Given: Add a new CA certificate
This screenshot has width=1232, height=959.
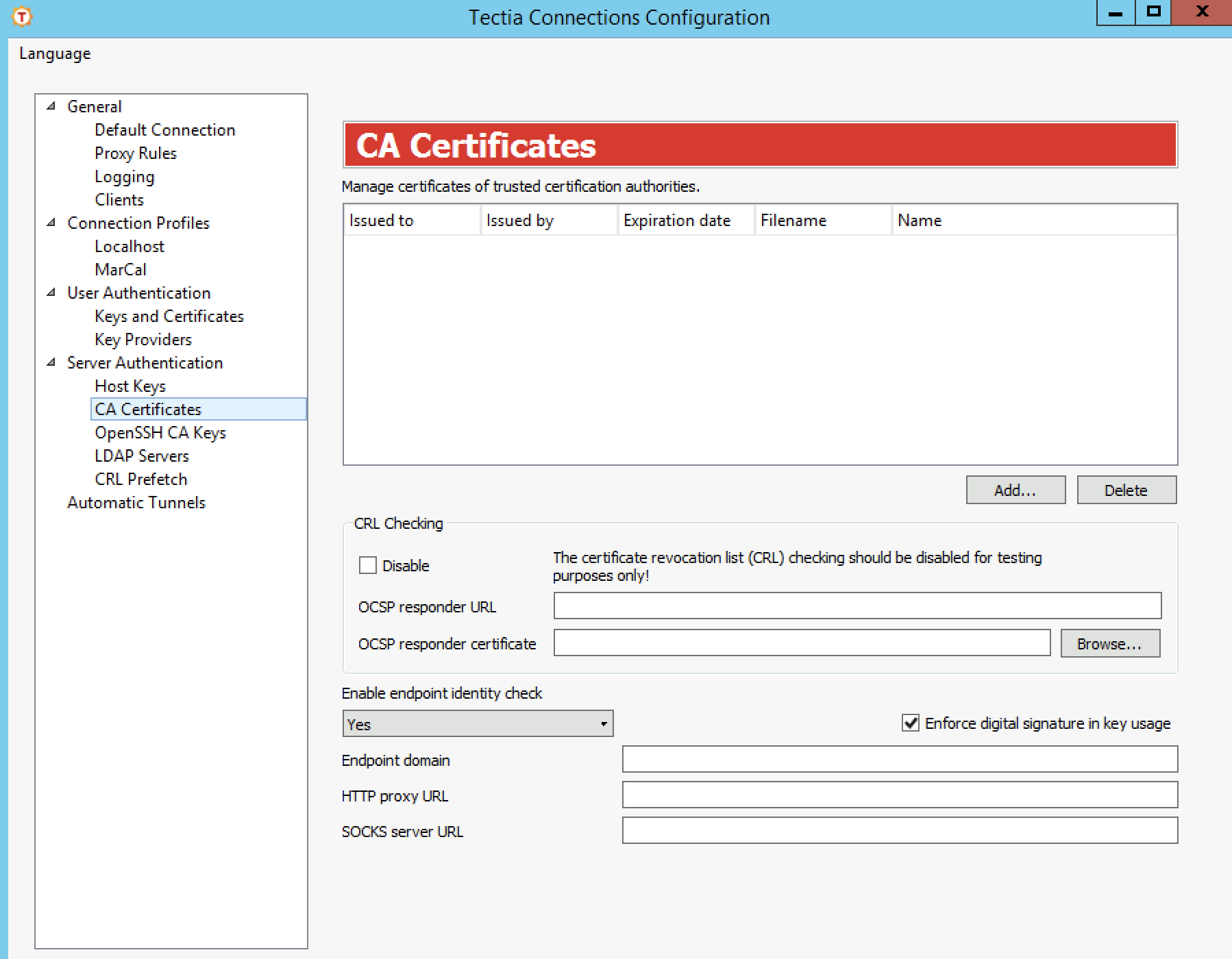Looking at the screenshot, I should click(x=1015, y=490).
